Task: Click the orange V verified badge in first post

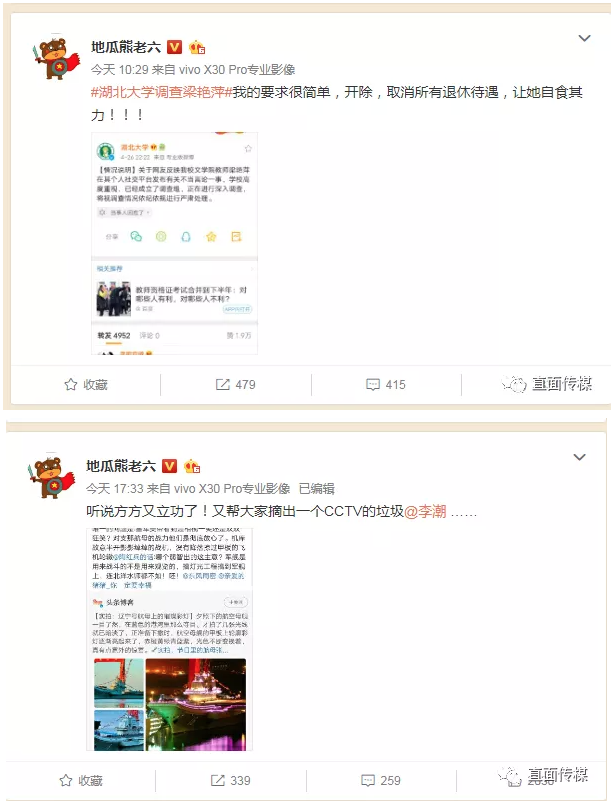Action: [x=175, y=47]
